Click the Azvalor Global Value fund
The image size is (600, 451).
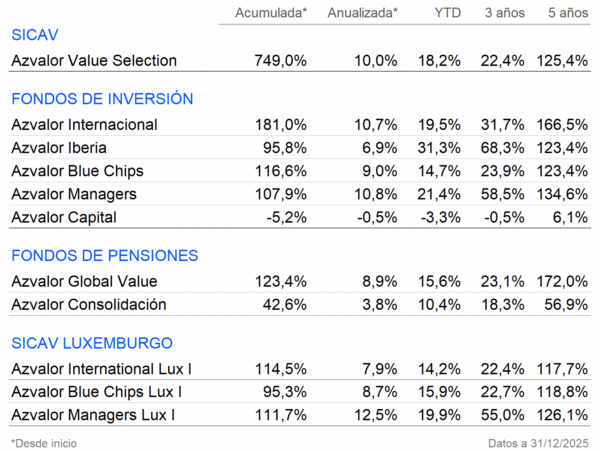point(84,282)
